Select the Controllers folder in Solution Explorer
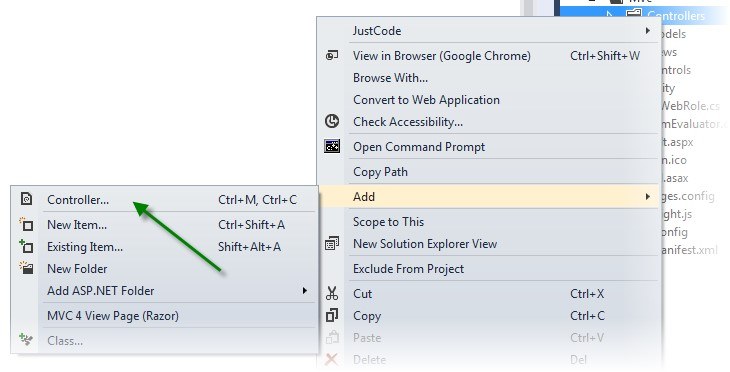Image resolution: width=730 pixels, height=372 pixels. click(x=676, y=15)
